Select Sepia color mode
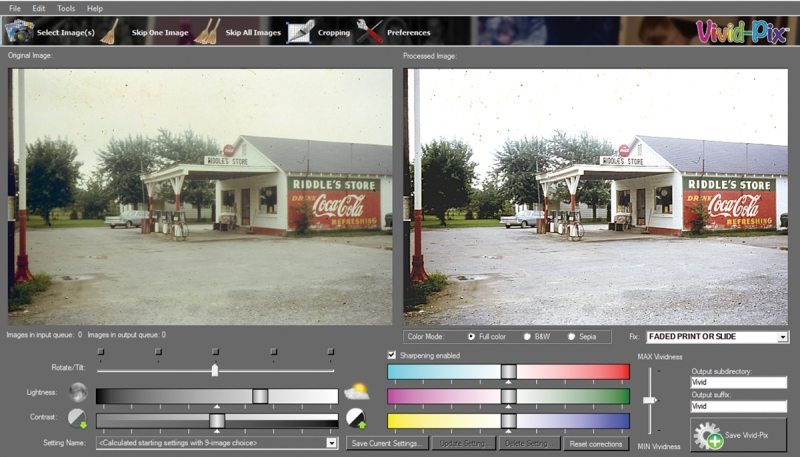Image resolution: width=800 pixels, height=457 pixels. tap(571, 337)
